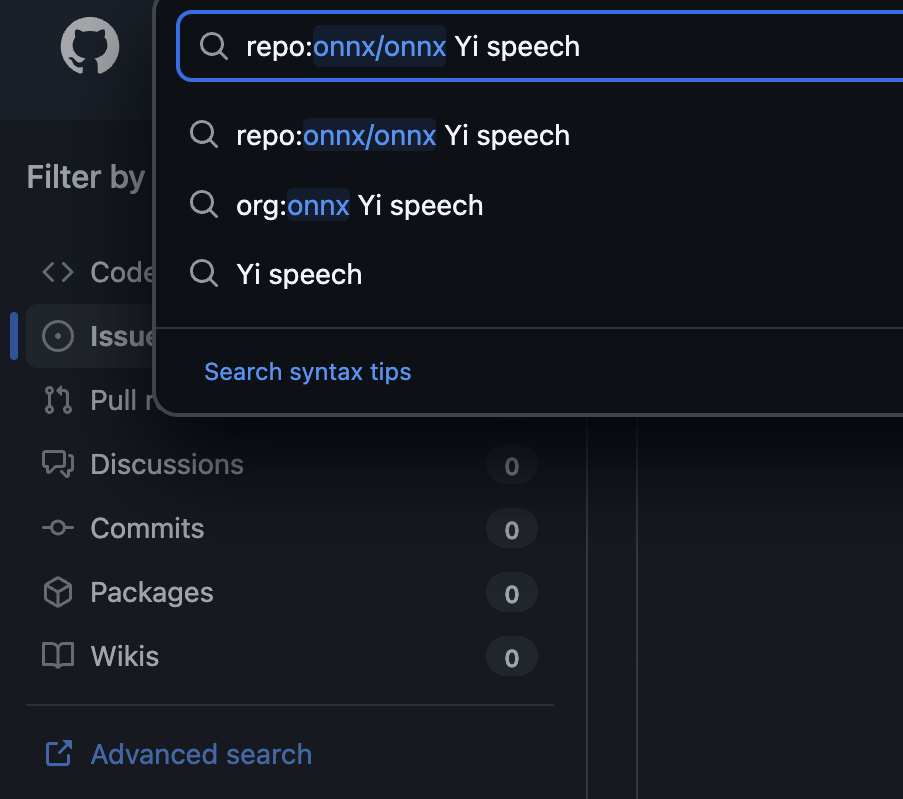Choose suggestion "org:onnx Yi speech"
This screenshot has width=903, height=799.
point(360,206)
